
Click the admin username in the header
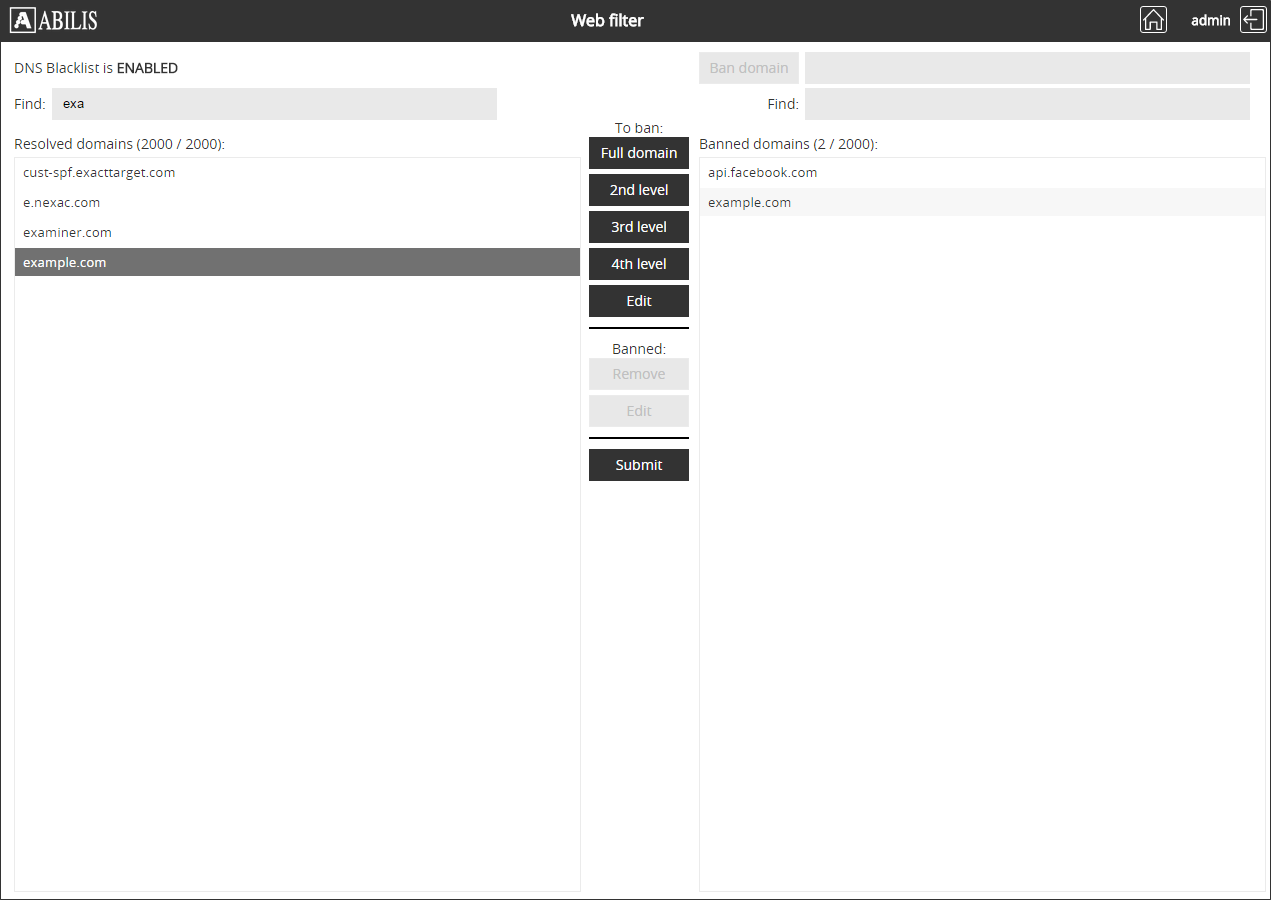coord(1210,20)
